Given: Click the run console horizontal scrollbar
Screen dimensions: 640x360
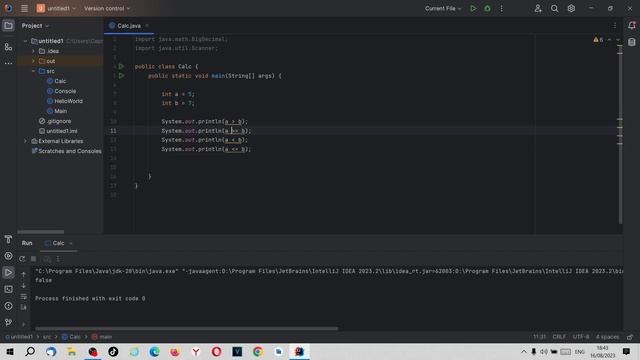Looking at the screenshot, I should [x=187, y=328].
